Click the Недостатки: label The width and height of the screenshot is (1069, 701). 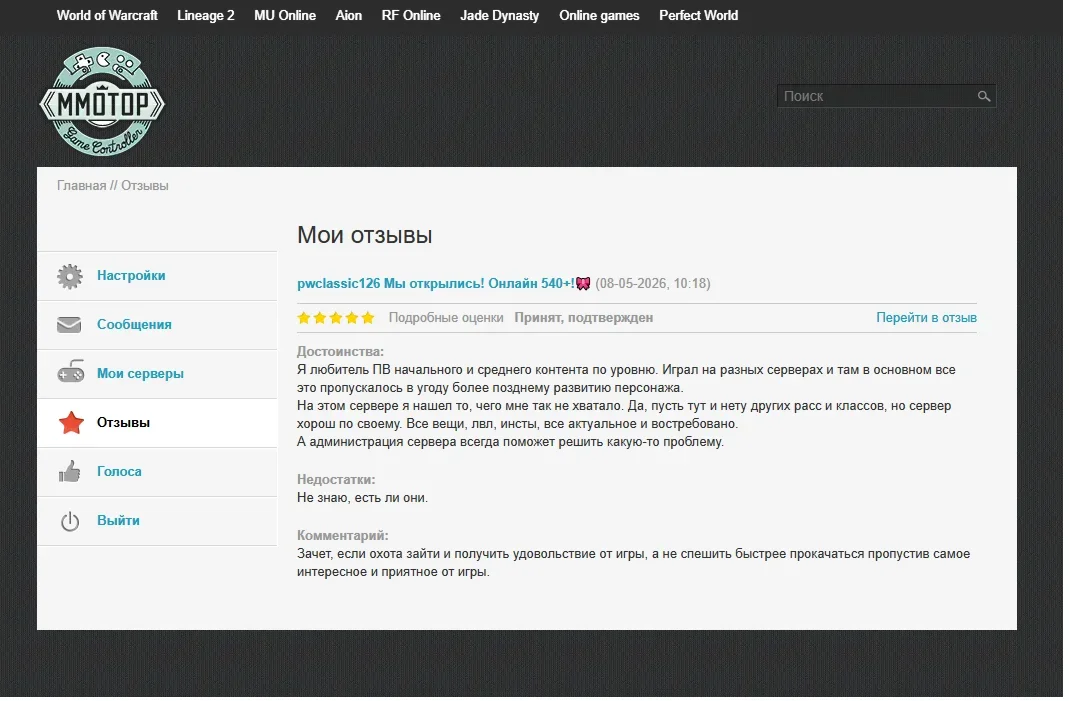(337, 481)
